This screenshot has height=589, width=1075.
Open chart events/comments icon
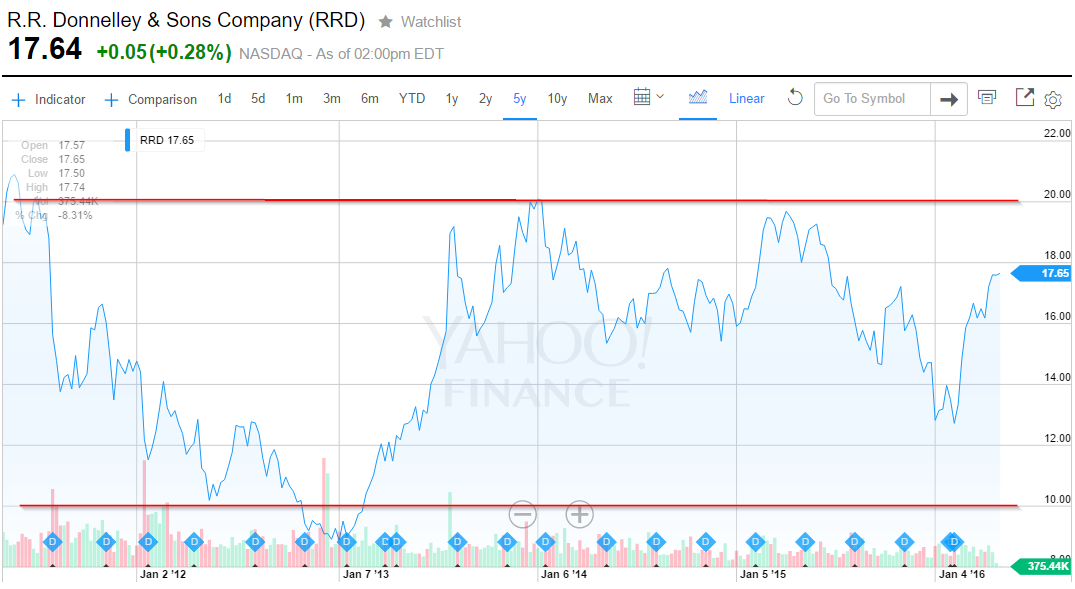point(987,97)
